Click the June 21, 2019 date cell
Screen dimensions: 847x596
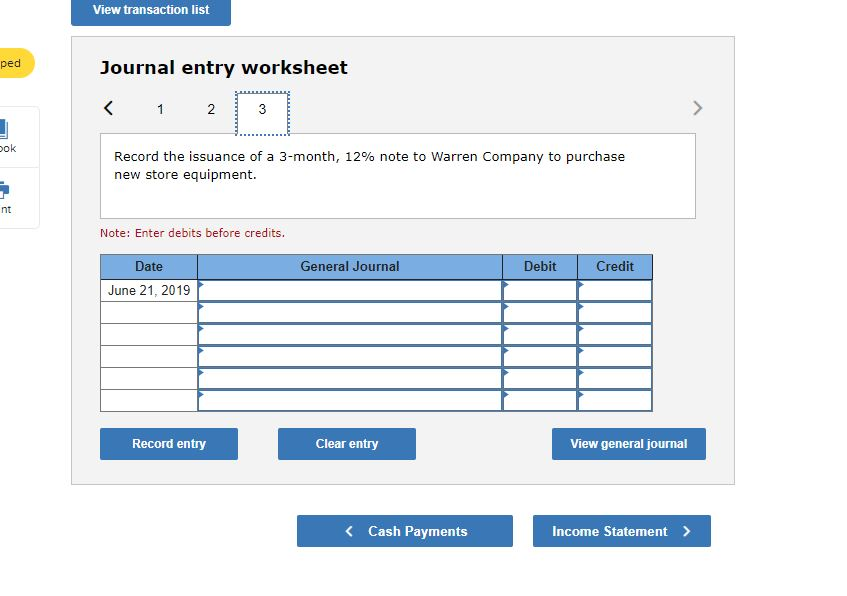pos(148,288)
